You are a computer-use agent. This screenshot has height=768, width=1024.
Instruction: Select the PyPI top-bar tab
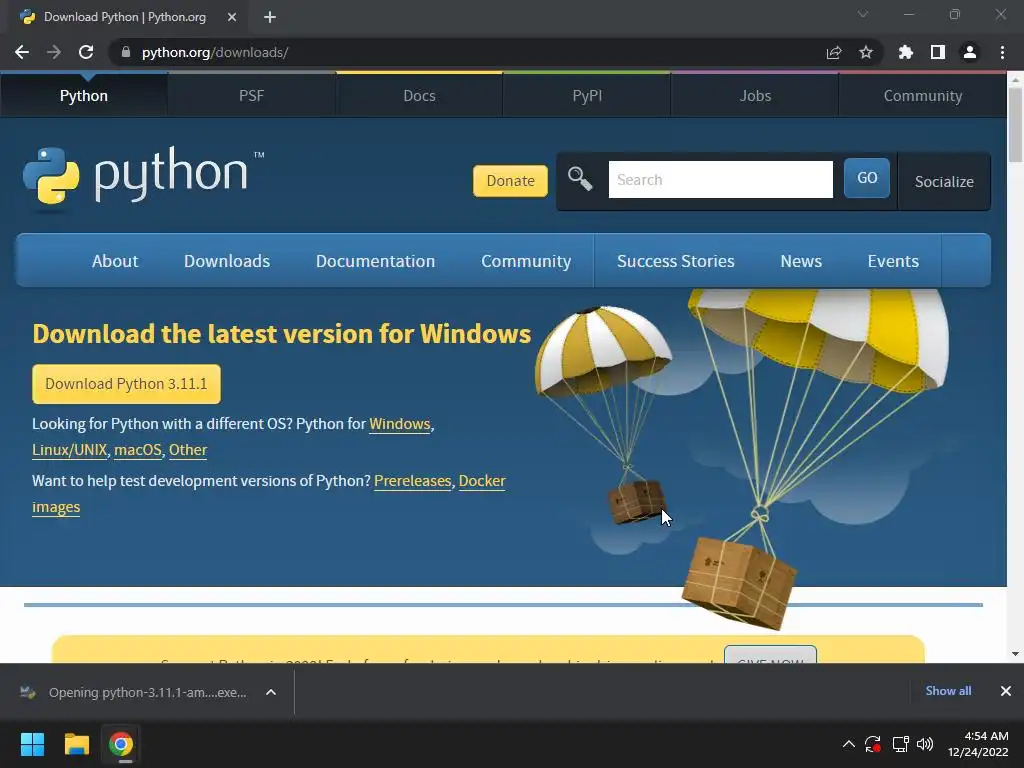587,96
